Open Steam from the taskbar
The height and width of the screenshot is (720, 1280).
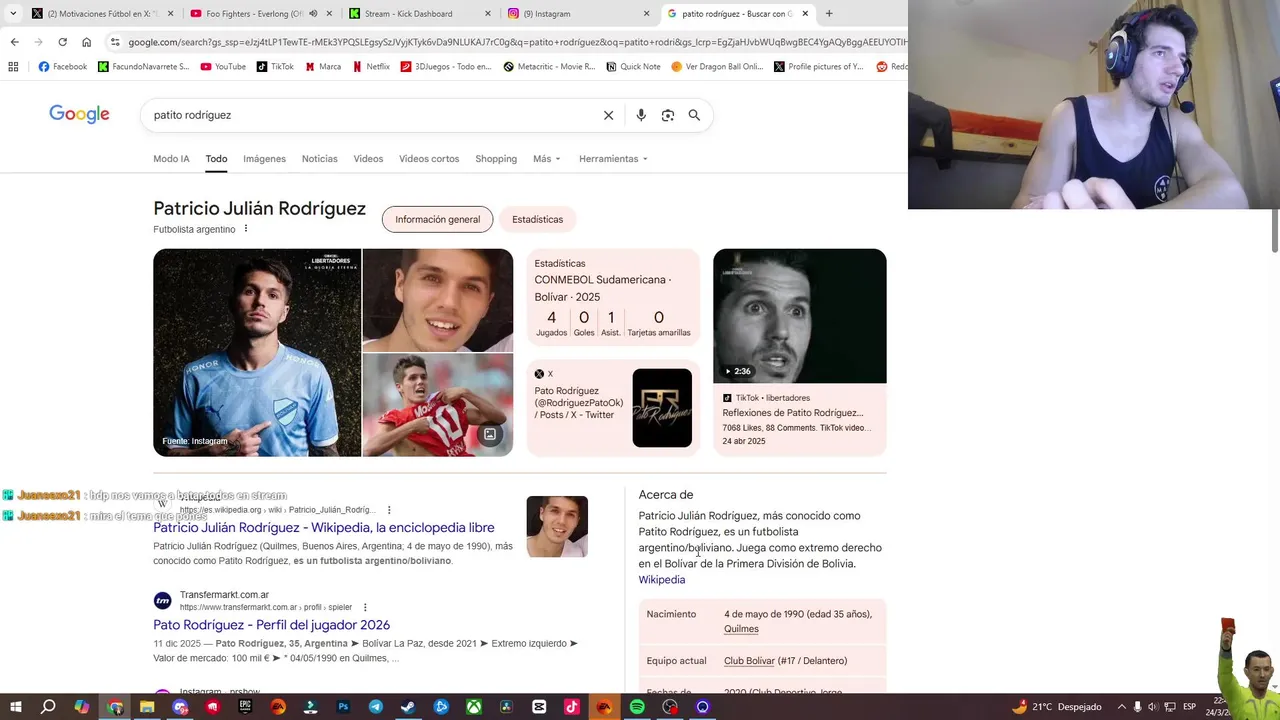pyautogui.click(x=408, y=707)
